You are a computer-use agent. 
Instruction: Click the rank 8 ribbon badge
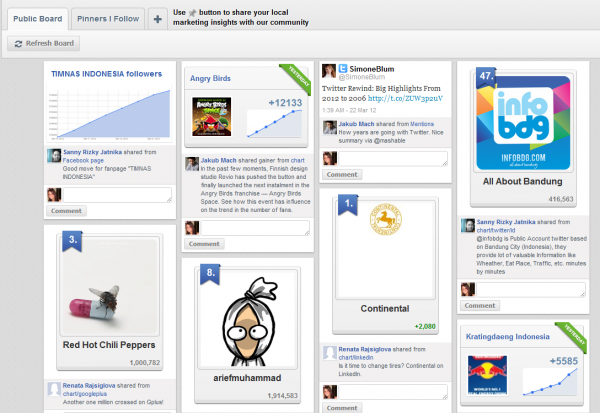[x=210, y=274]
